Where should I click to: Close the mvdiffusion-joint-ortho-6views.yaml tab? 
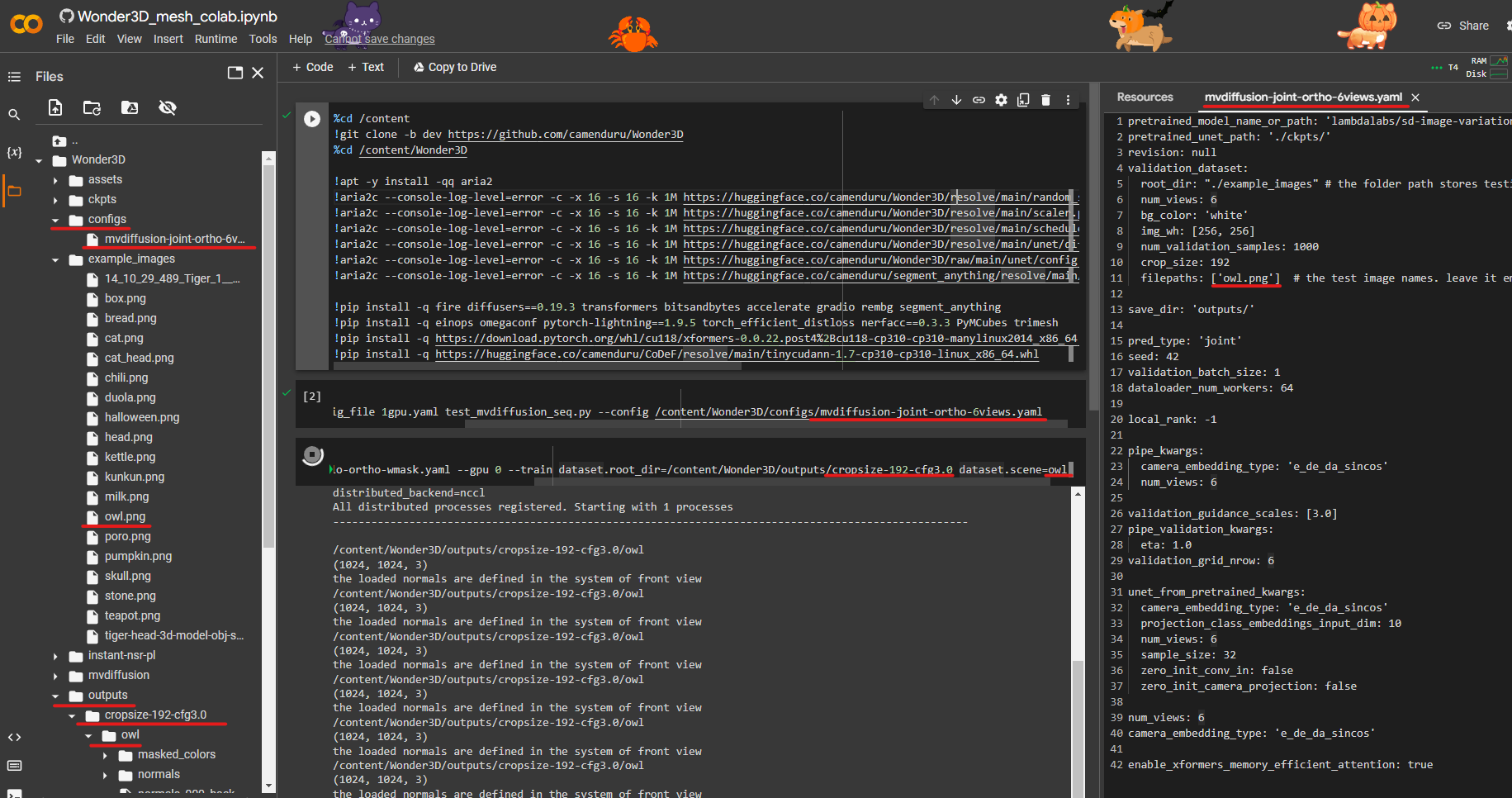coord(1415,97)
